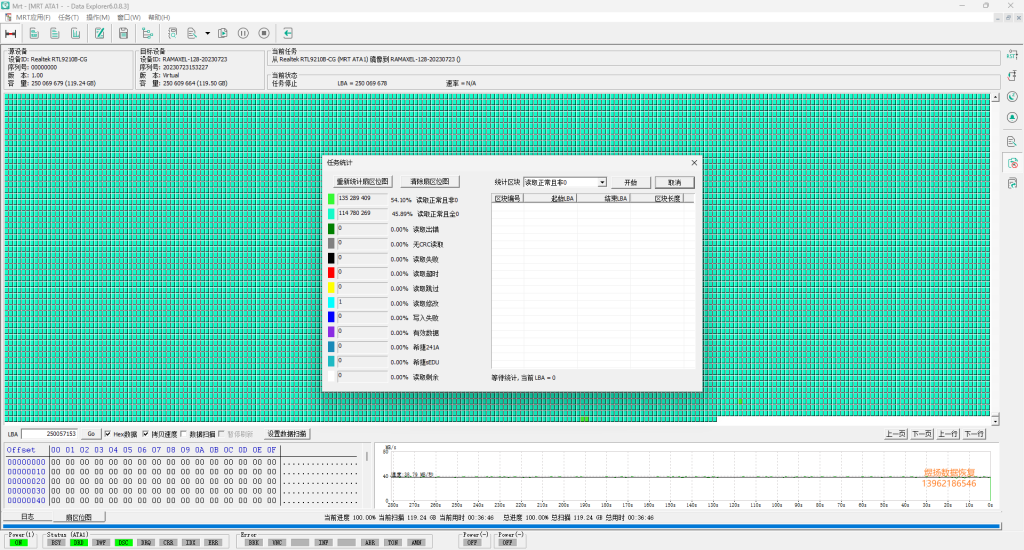Image resolution: width=1024 pixels, height=550 pixels.
Task: Click the first Power(-) OFF indicator
Action: 472,542
